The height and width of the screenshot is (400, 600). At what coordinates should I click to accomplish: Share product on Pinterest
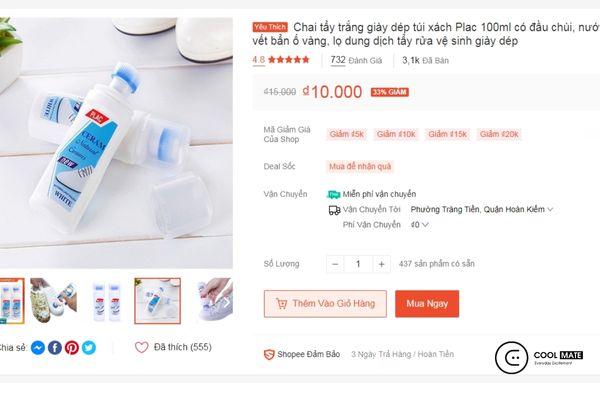pos(72,348)
